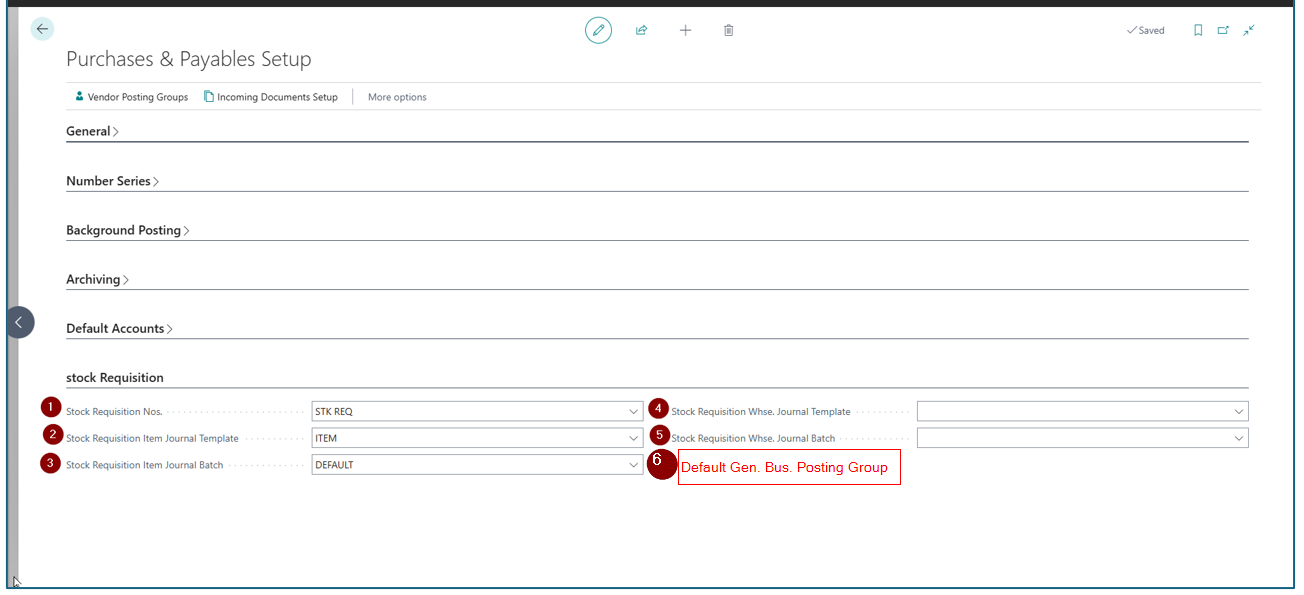The height and width of the screenshot is (595, 1304).
Task: Expand the Default Accounts section
Action: 119,328
